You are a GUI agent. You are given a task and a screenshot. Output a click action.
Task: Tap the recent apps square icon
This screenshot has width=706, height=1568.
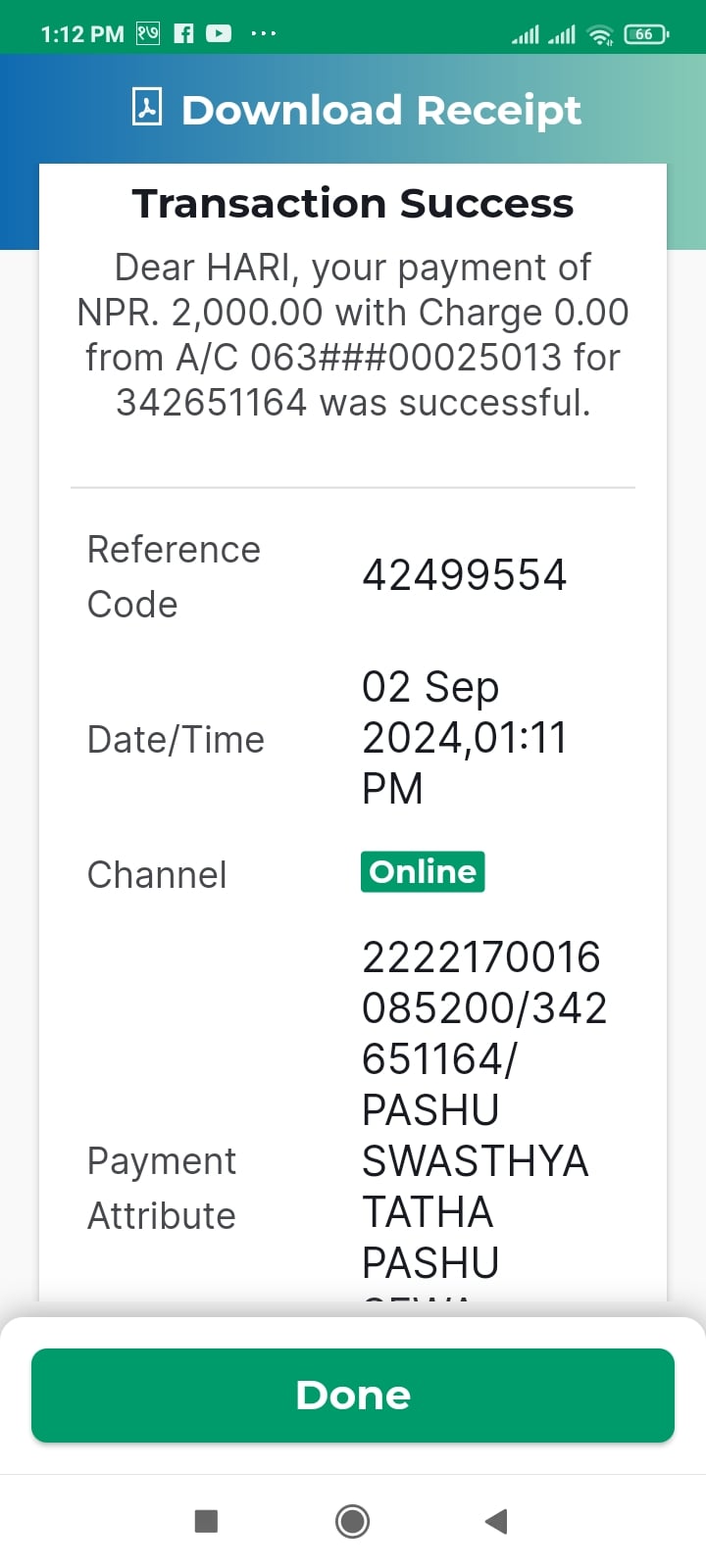tap(206, 1521)
